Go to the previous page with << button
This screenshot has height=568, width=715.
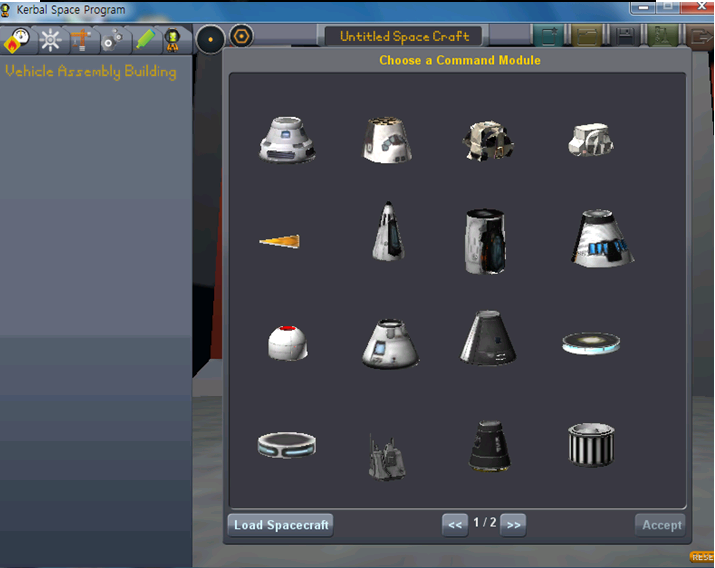[x=455, y=525]
